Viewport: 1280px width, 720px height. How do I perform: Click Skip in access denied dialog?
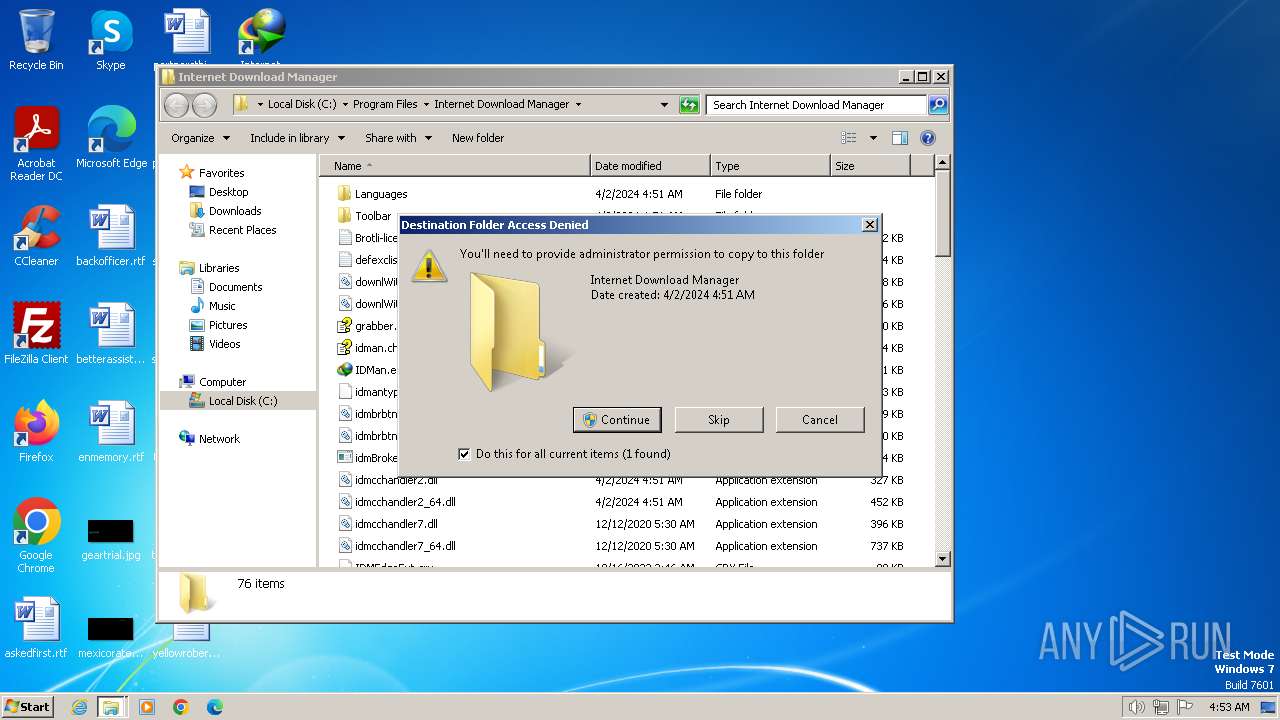(719, 420)
